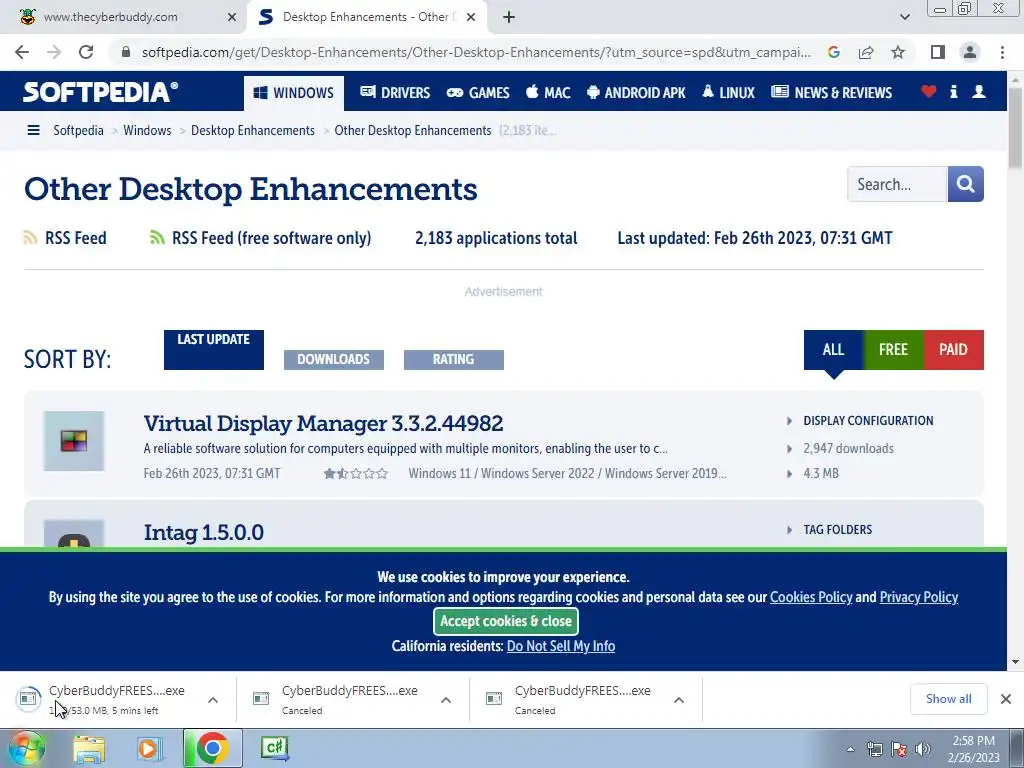1024x768 pixels.
Task: Click Desktop Enhancements breadcrumb link
Action: tap(253, 131)
